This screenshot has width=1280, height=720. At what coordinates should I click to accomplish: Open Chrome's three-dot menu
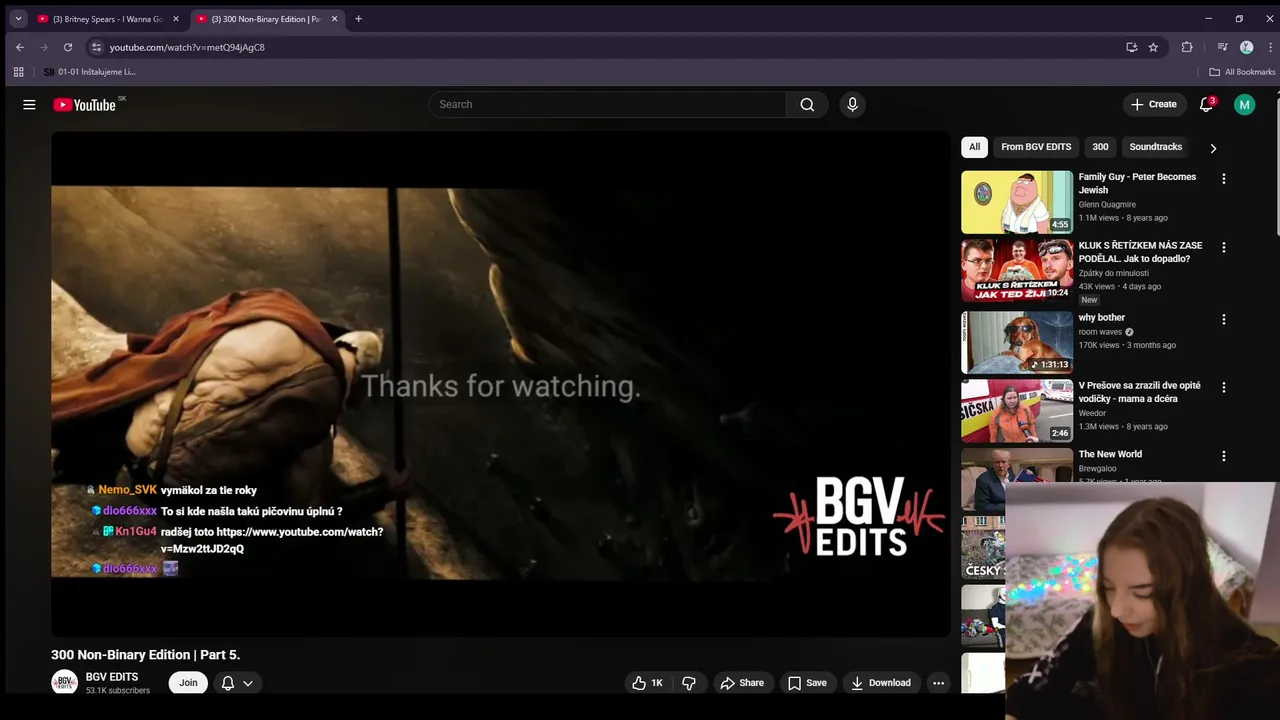1269,47
